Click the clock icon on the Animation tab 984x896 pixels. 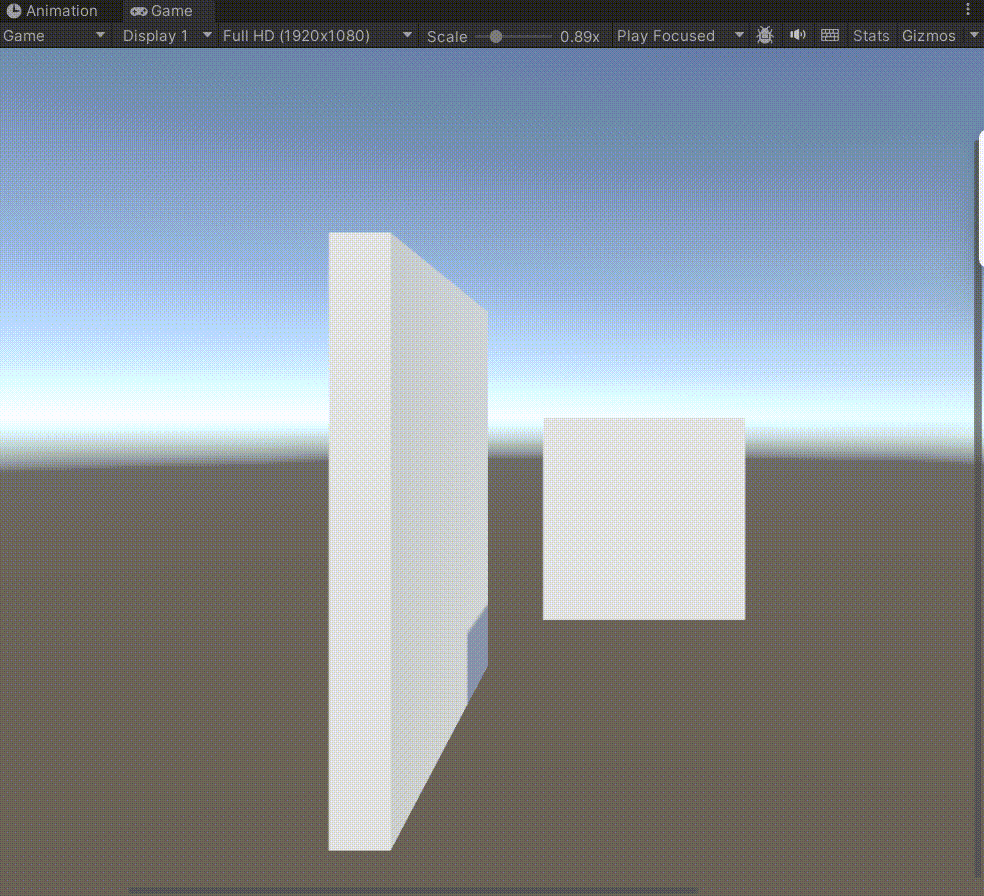[x=12, y=11]
